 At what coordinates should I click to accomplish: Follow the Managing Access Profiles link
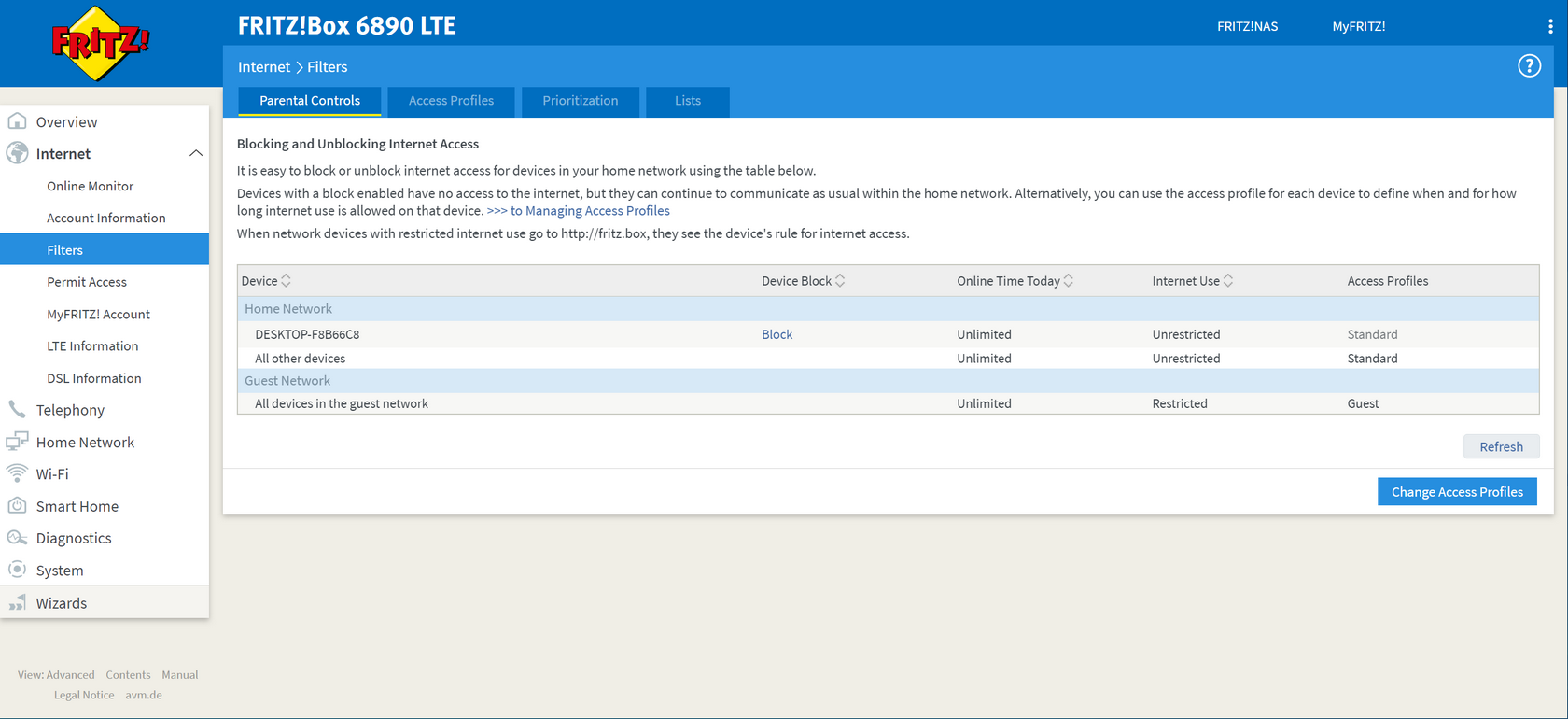pos(579,211)
